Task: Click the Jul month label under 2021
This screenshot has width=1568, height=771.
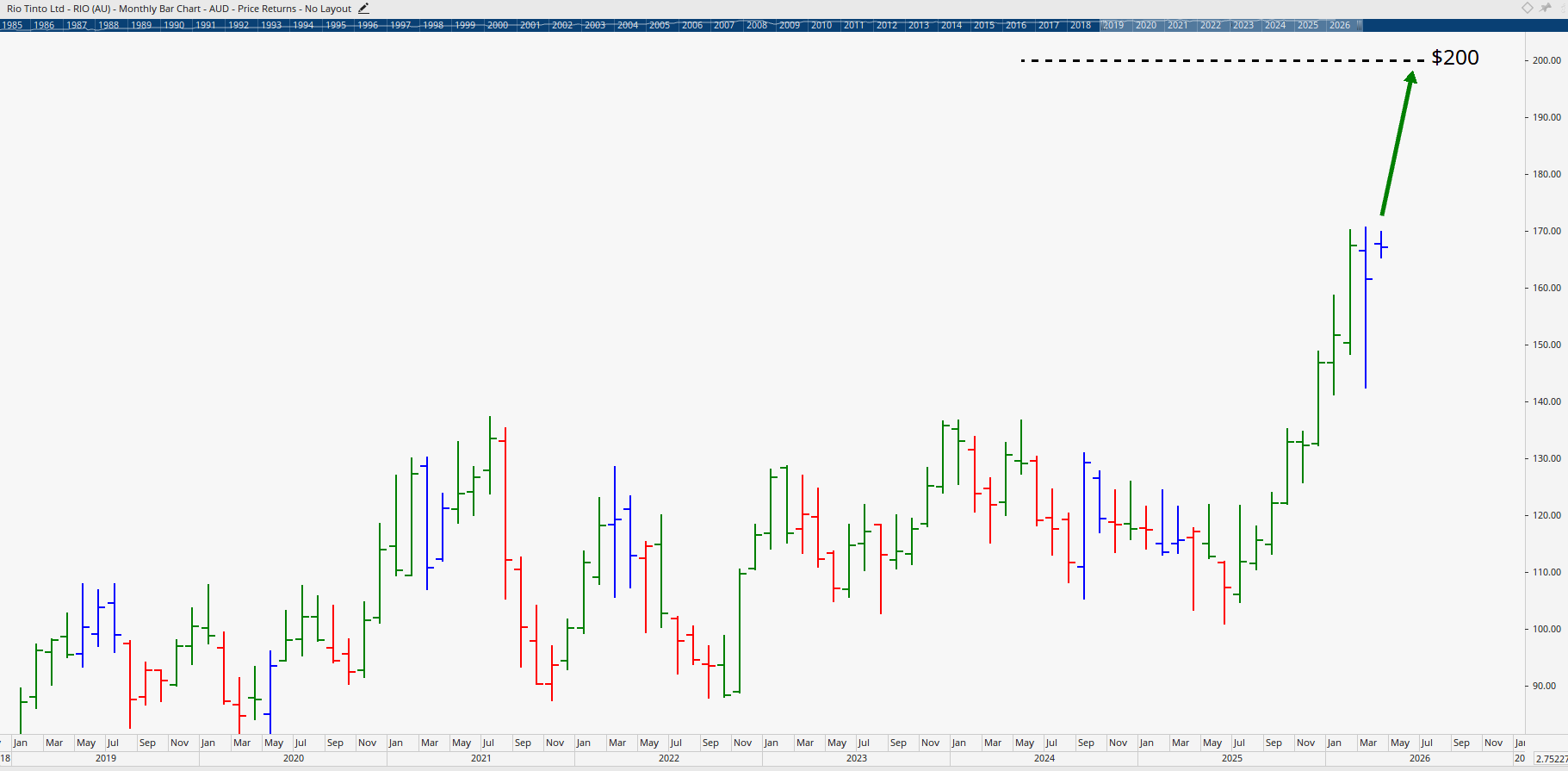Action: tap(488, 743)
